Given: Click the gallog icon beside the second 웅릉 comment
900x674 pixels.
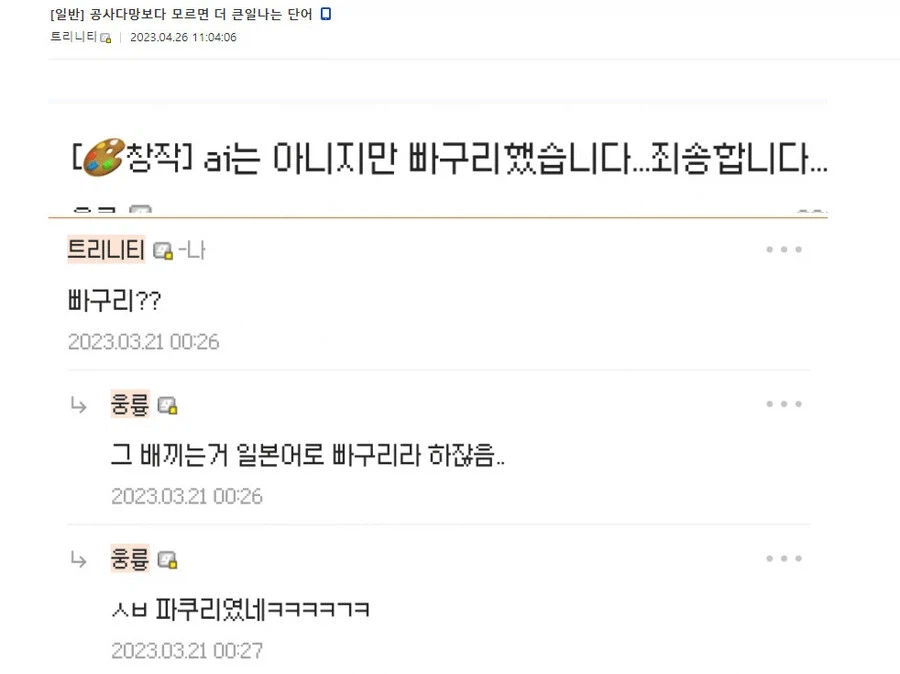Looking at the screenshot, I should tap(166, 559).
